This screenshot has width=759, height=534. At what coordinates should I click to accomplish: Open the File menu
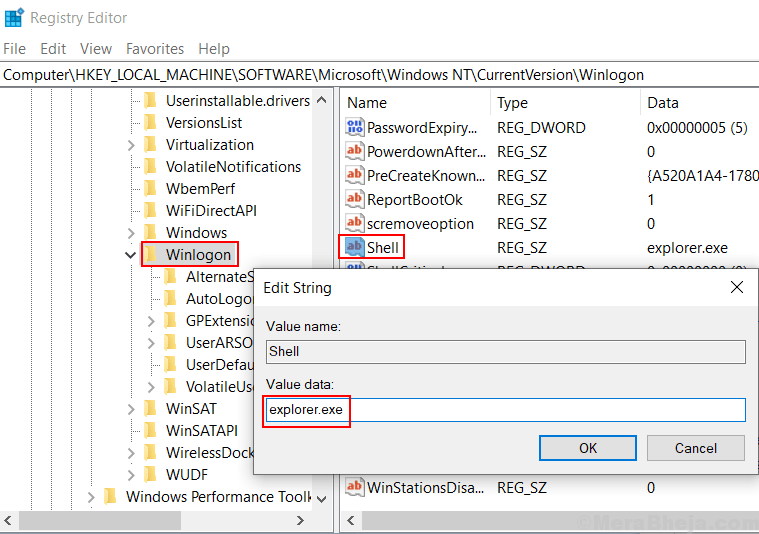pyautogui.click(x=15, y=49)
